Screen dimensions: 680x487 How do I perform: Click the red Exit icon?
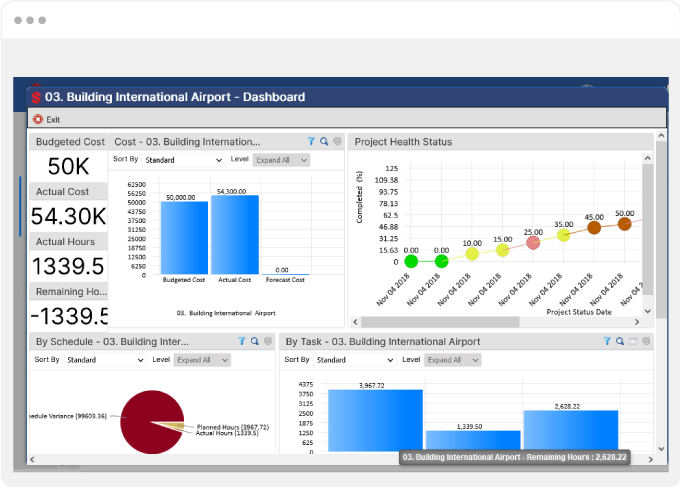coord(38,119)
